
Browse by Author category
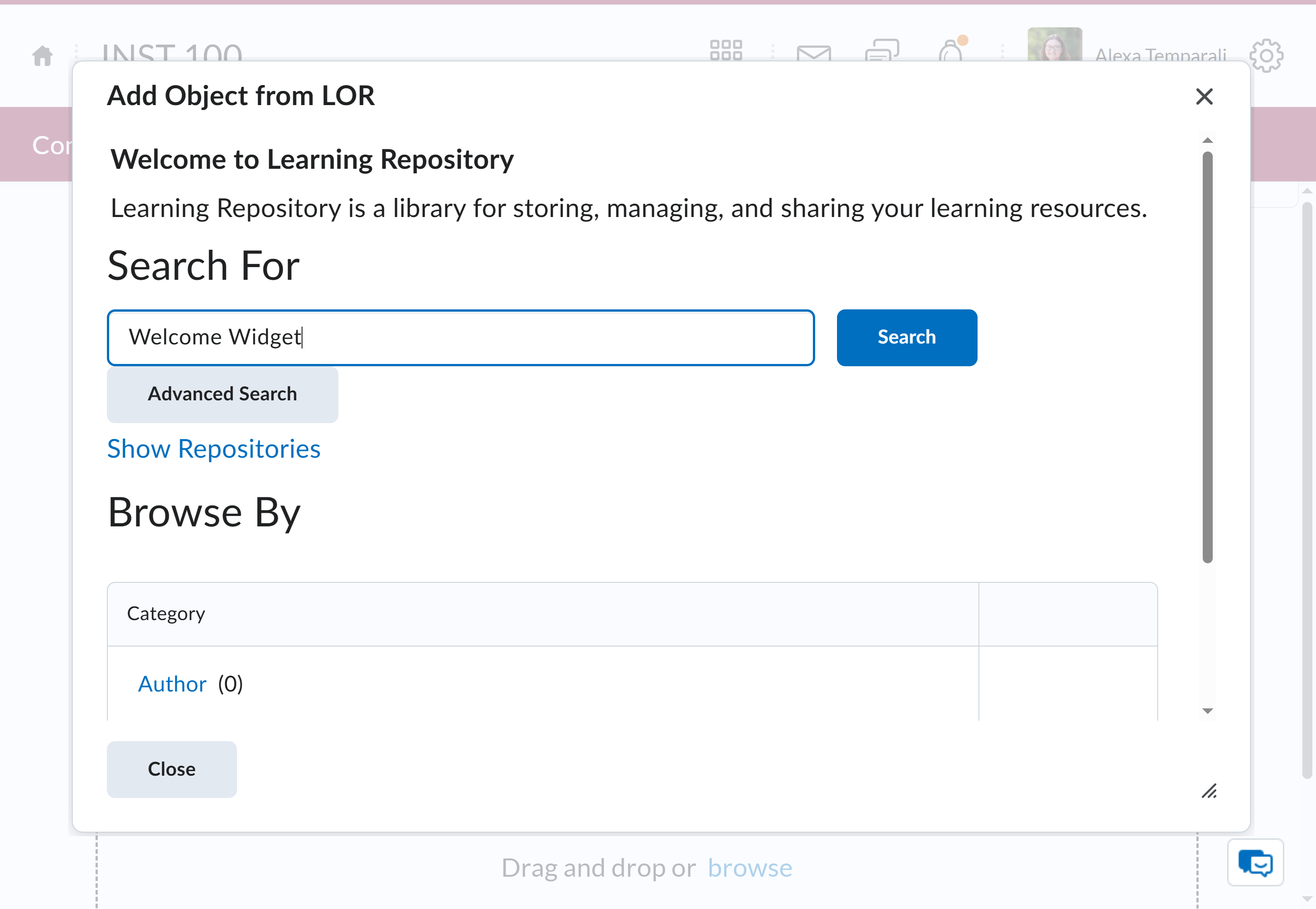pyautogui.click(x=172, y=683)
